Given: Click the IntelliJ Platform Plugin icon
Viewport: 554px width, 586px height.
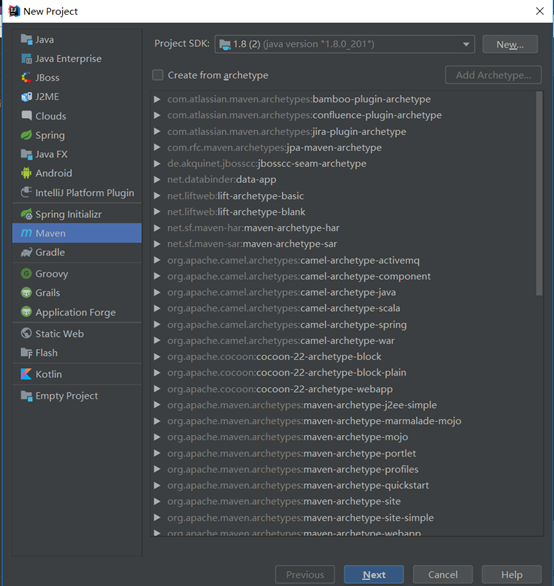Looking at the screenshot, I should (x=27, y=192).
